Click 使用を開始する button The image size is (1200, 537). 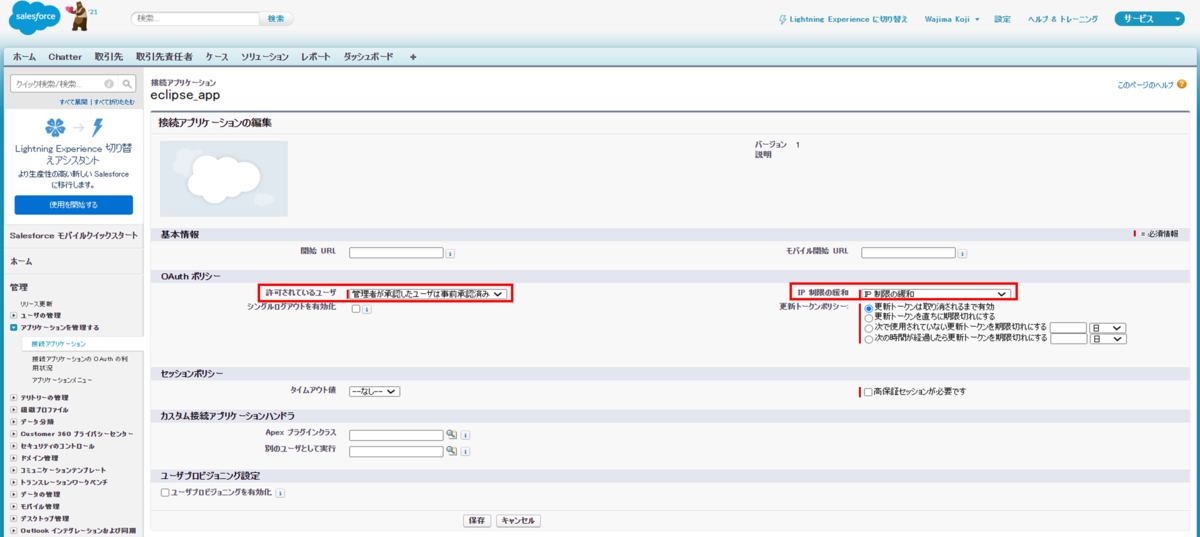pos(73,205)
